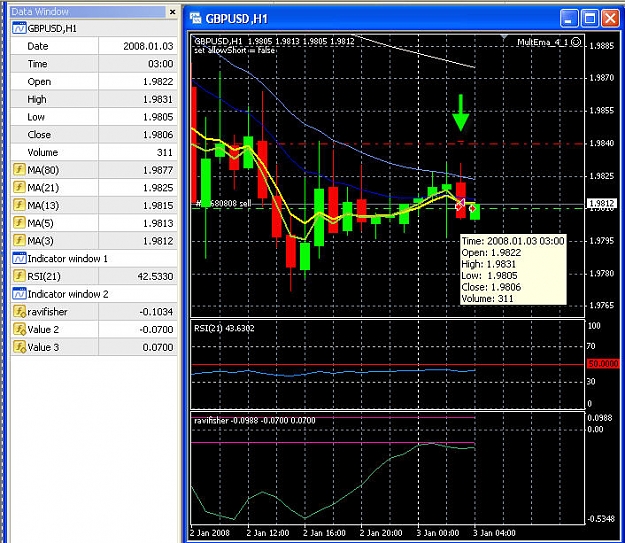
Task: Click the current price label 1.9812 on price axis
Action: [602, 203]
